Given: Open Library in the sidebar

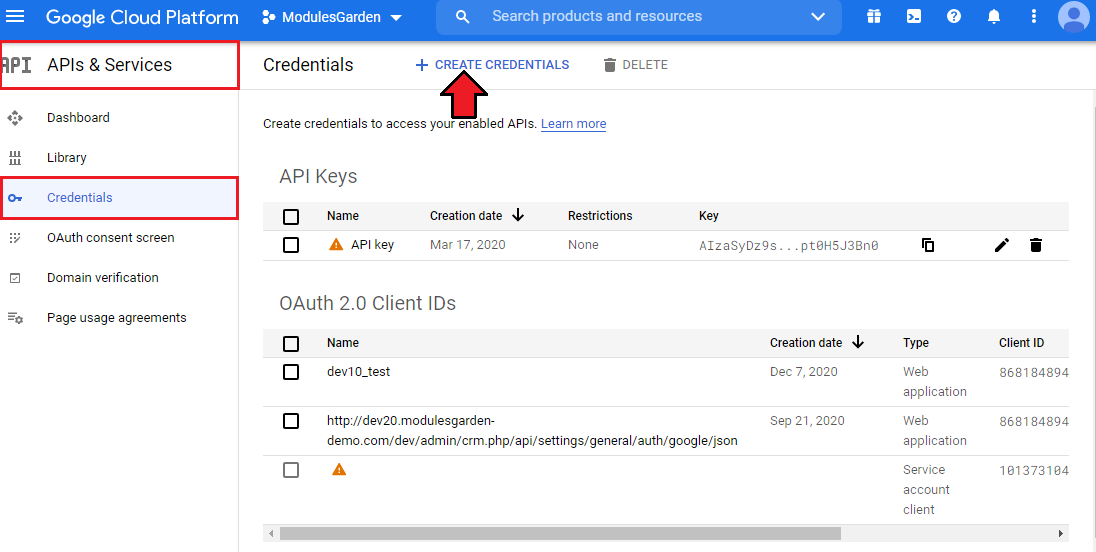Looking at the screenshot, I should 67,158.
